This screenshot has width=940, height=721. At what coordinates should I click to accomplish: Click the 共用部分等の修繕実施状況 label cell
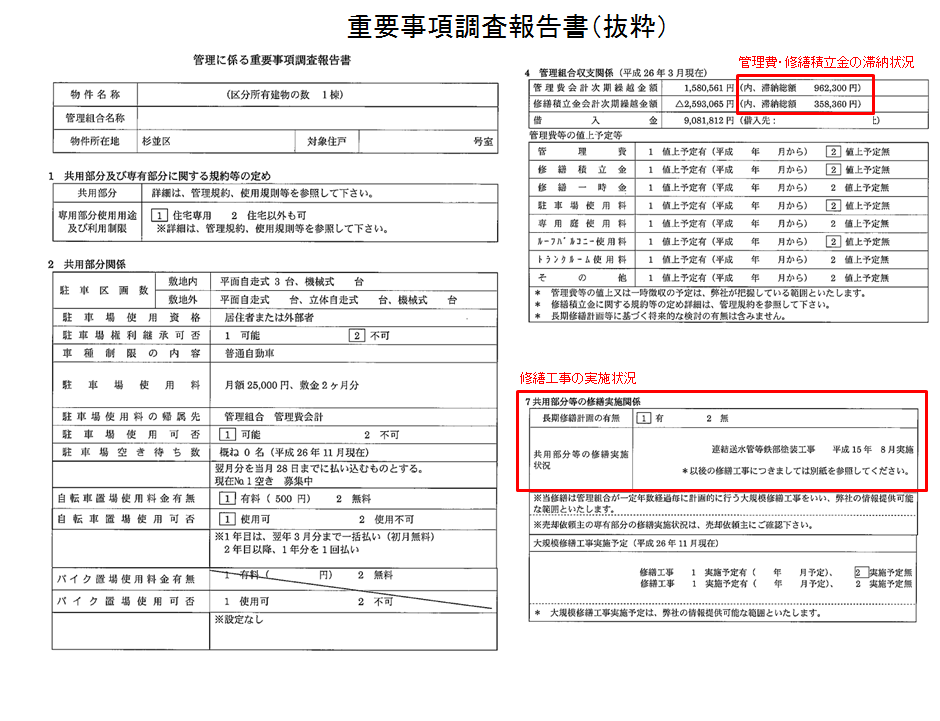tap(581, 460)
